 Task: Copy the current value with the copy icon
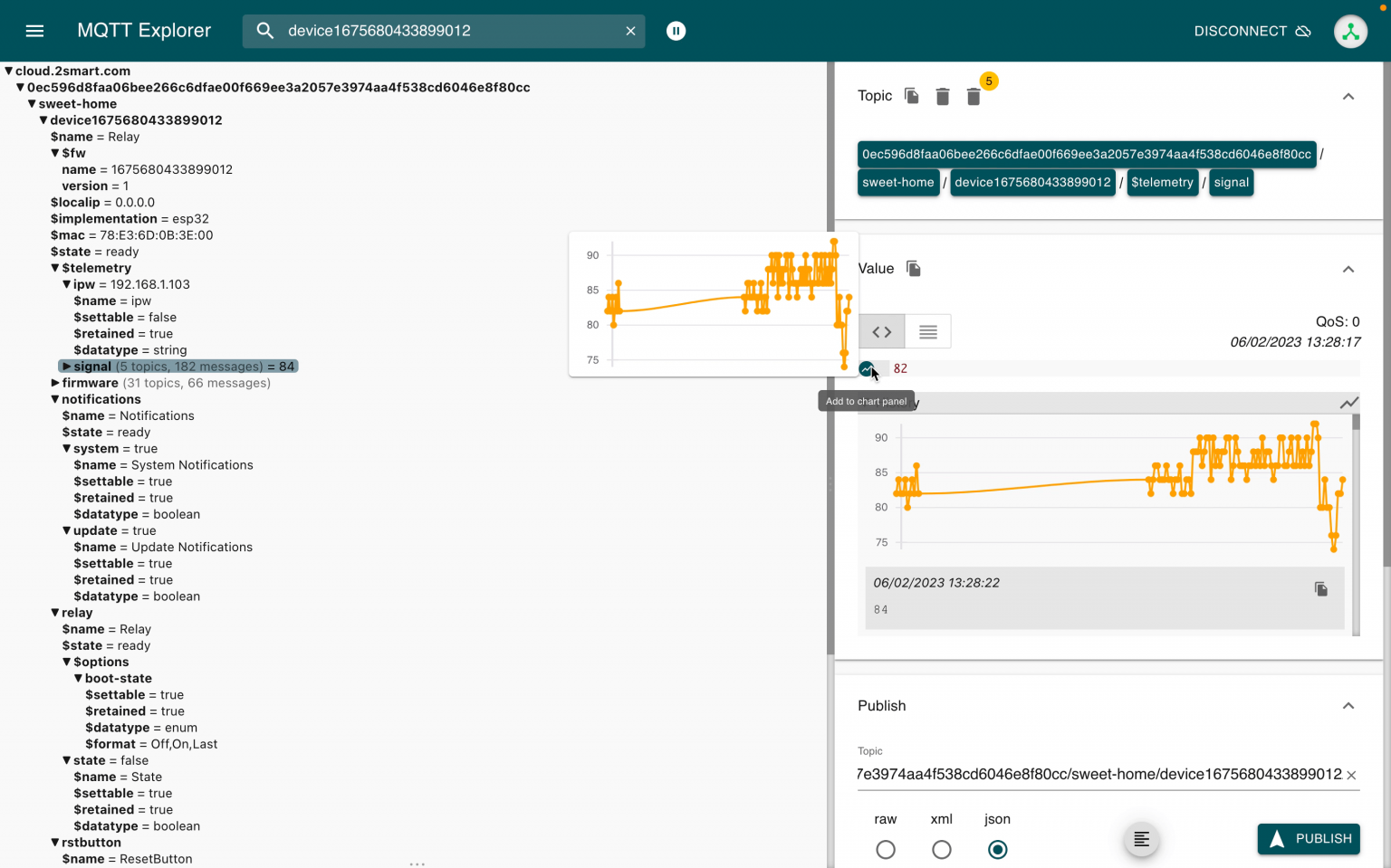coord(913,268)
